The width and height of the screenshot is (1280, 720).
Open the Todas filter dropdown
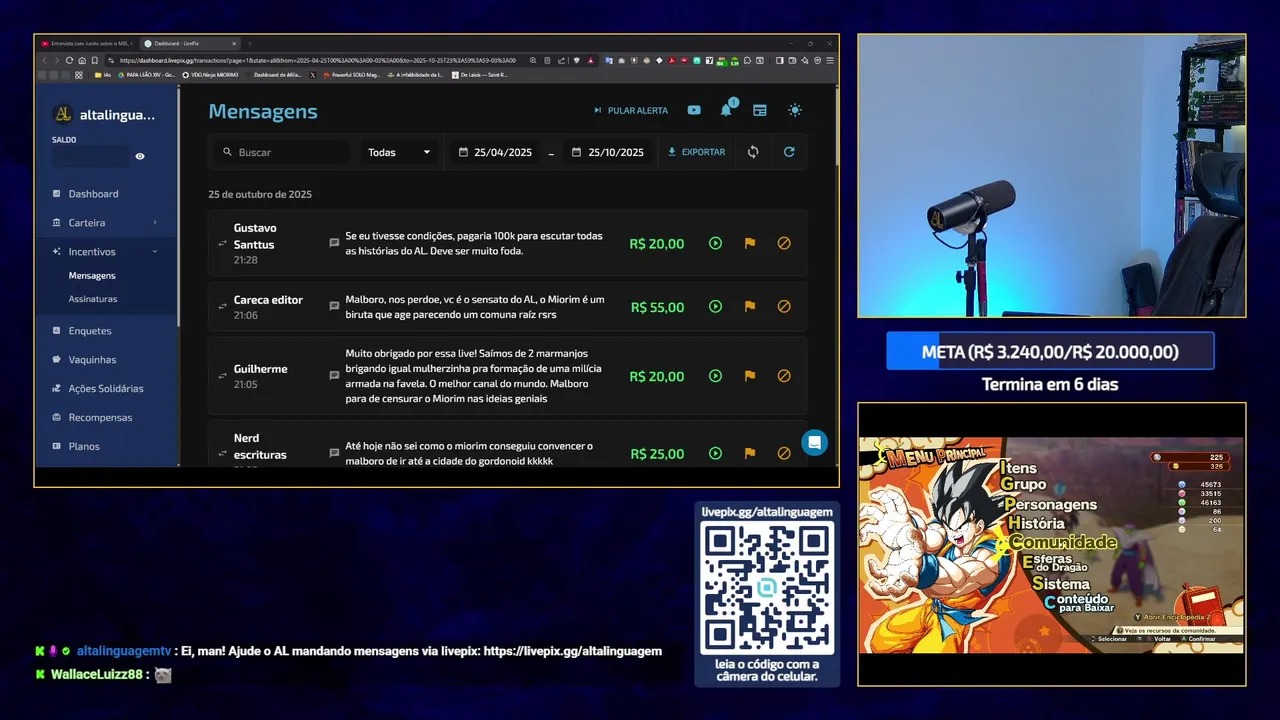(x=399, y=152)
